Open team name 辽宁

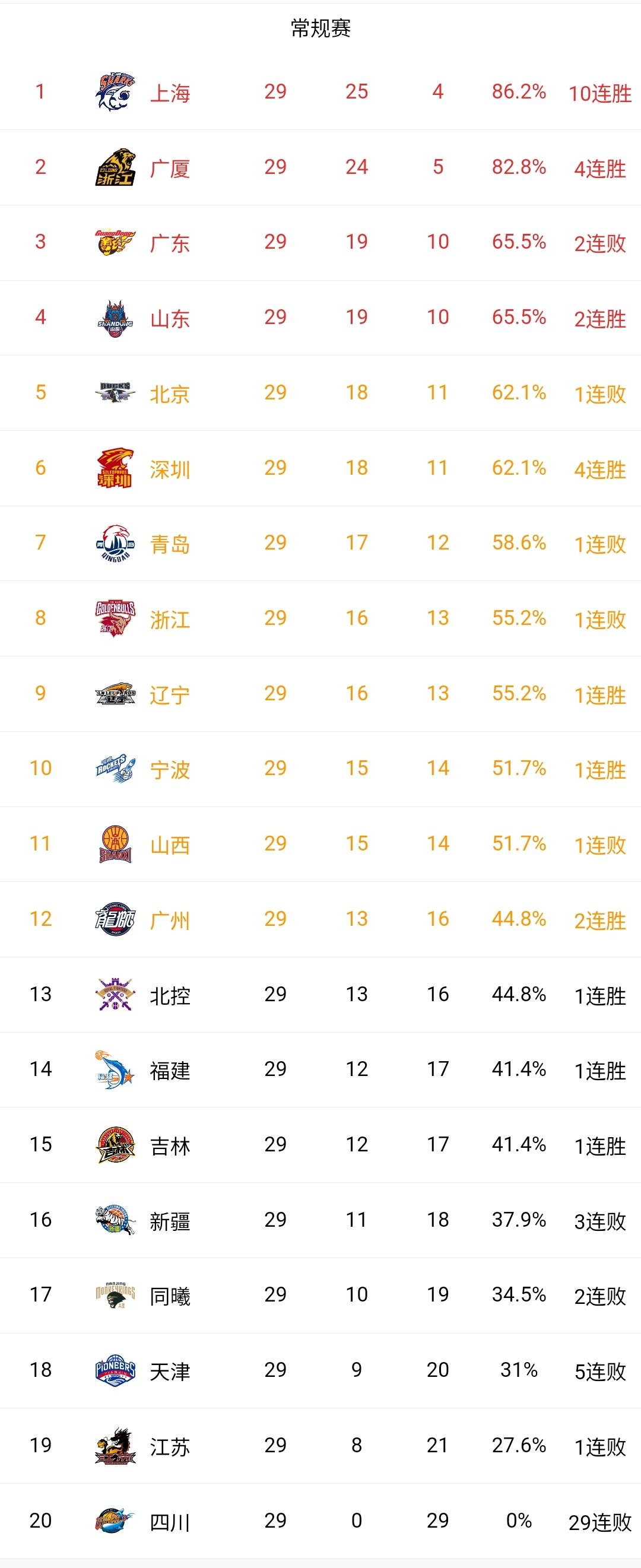click(x=170, y=694)
